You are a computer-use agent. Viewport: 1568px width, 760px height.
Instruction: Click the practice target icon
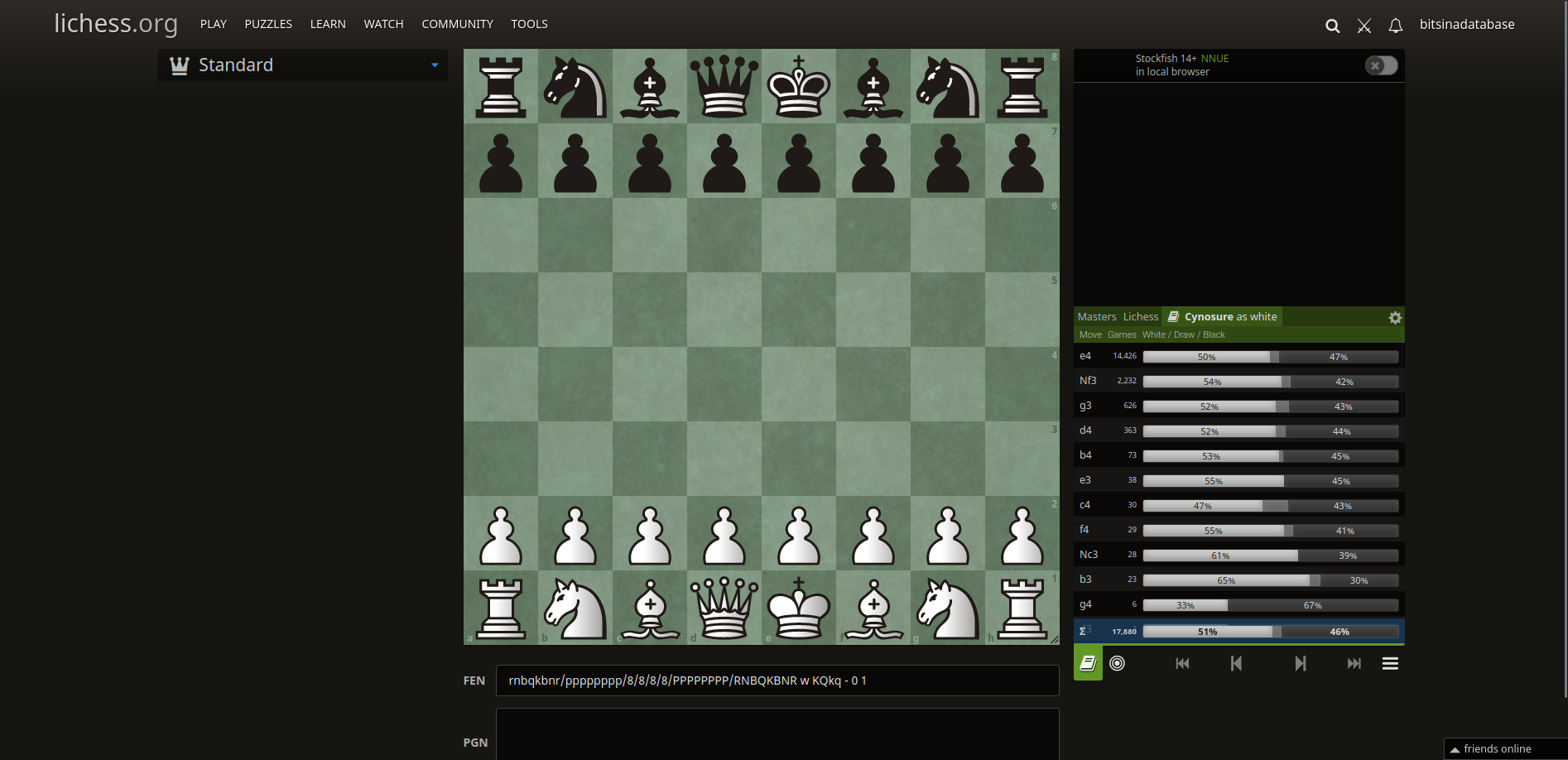coord(1117,663)
